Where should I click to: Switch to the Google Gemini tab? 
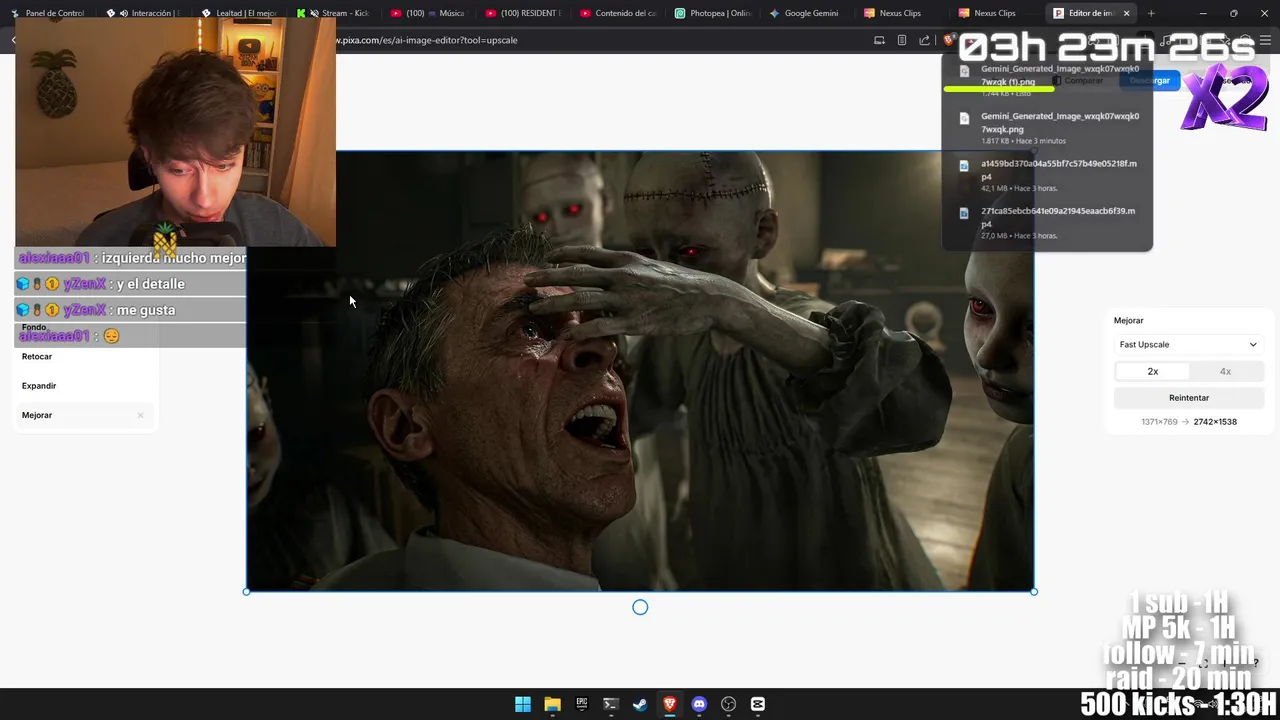pos(807,13)
